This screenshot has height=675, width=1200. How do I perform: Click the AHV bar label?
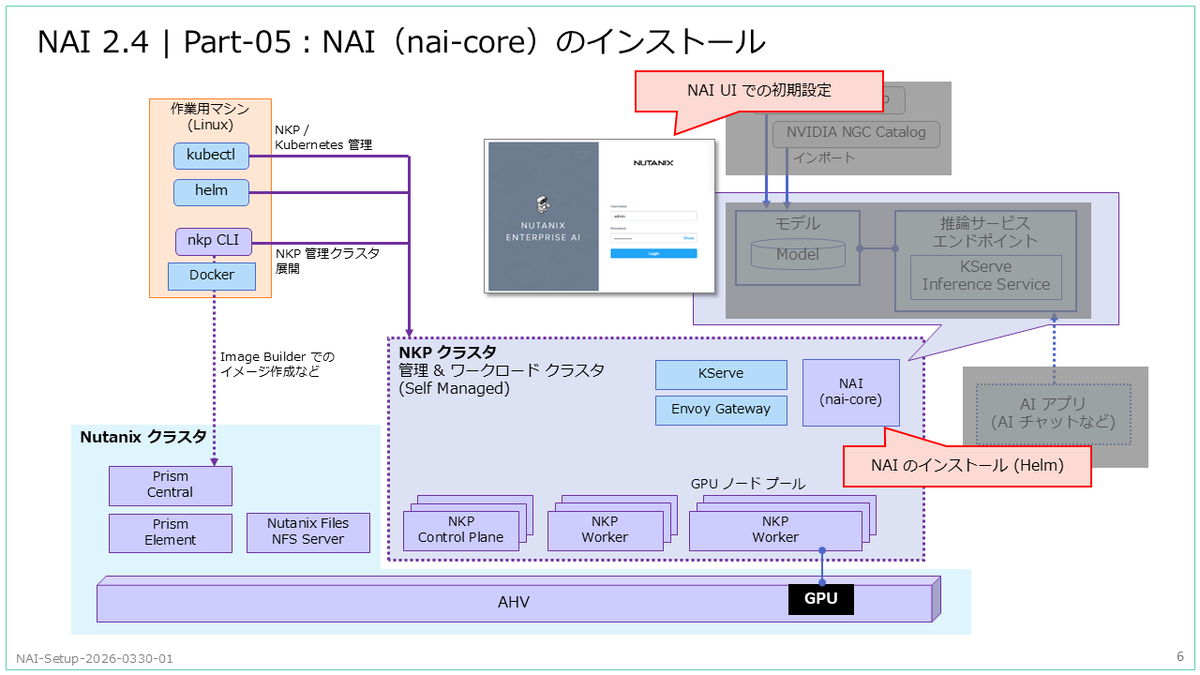(513, 603)
